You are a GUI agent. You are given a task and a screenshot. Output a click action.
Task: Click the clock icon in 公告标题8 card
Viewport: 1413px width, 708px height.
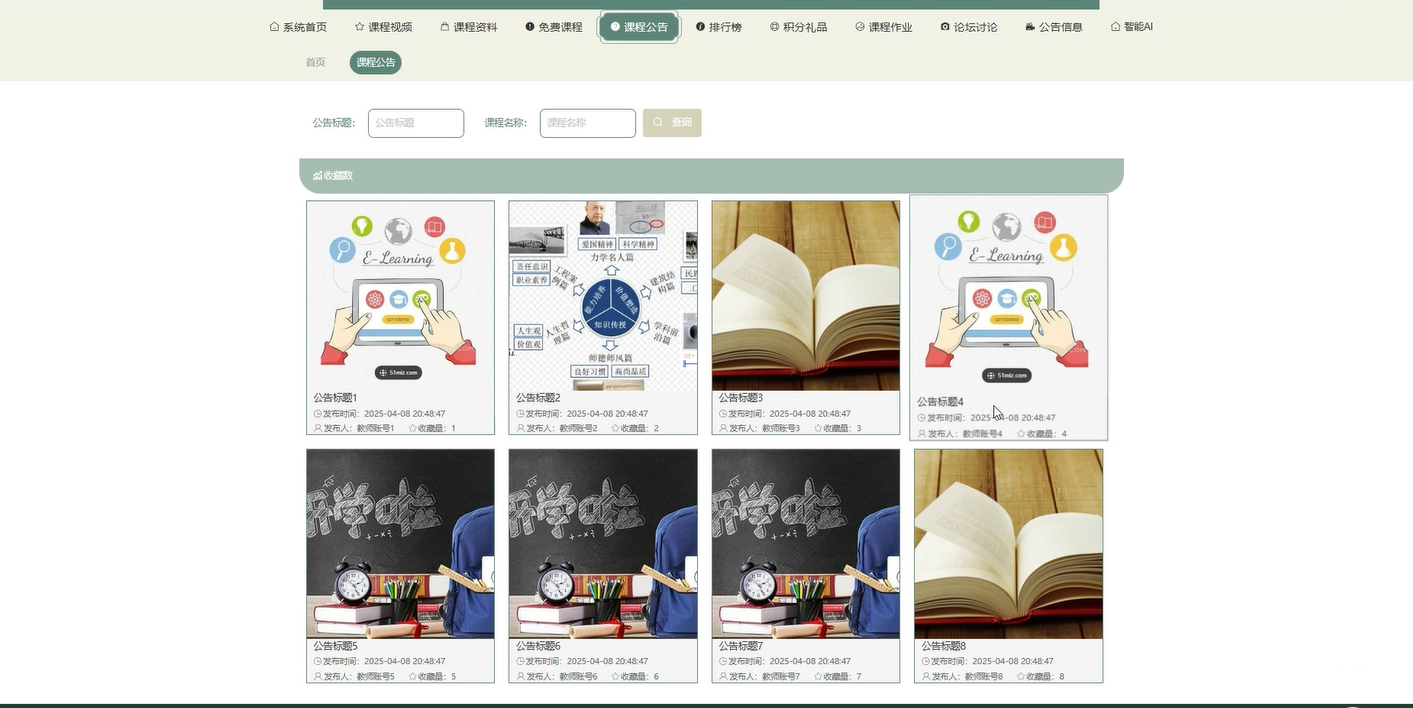926,661
